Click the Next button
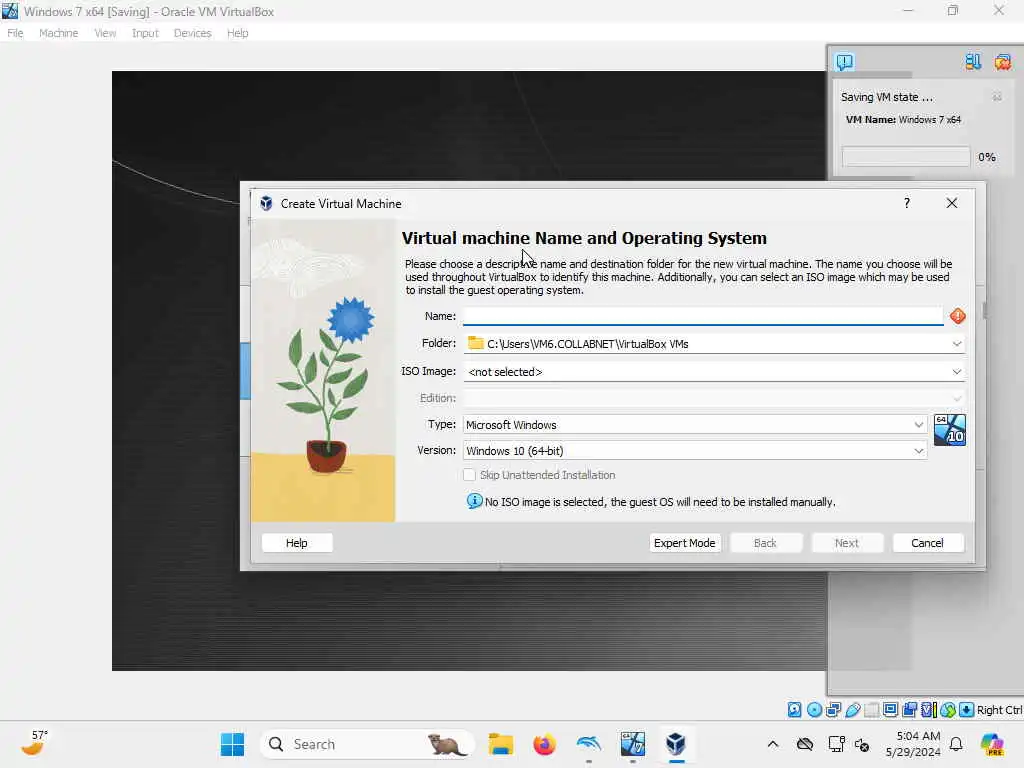Image resolution: width=1024 pixels, height=768 pixels. click(x=846, y=543)
